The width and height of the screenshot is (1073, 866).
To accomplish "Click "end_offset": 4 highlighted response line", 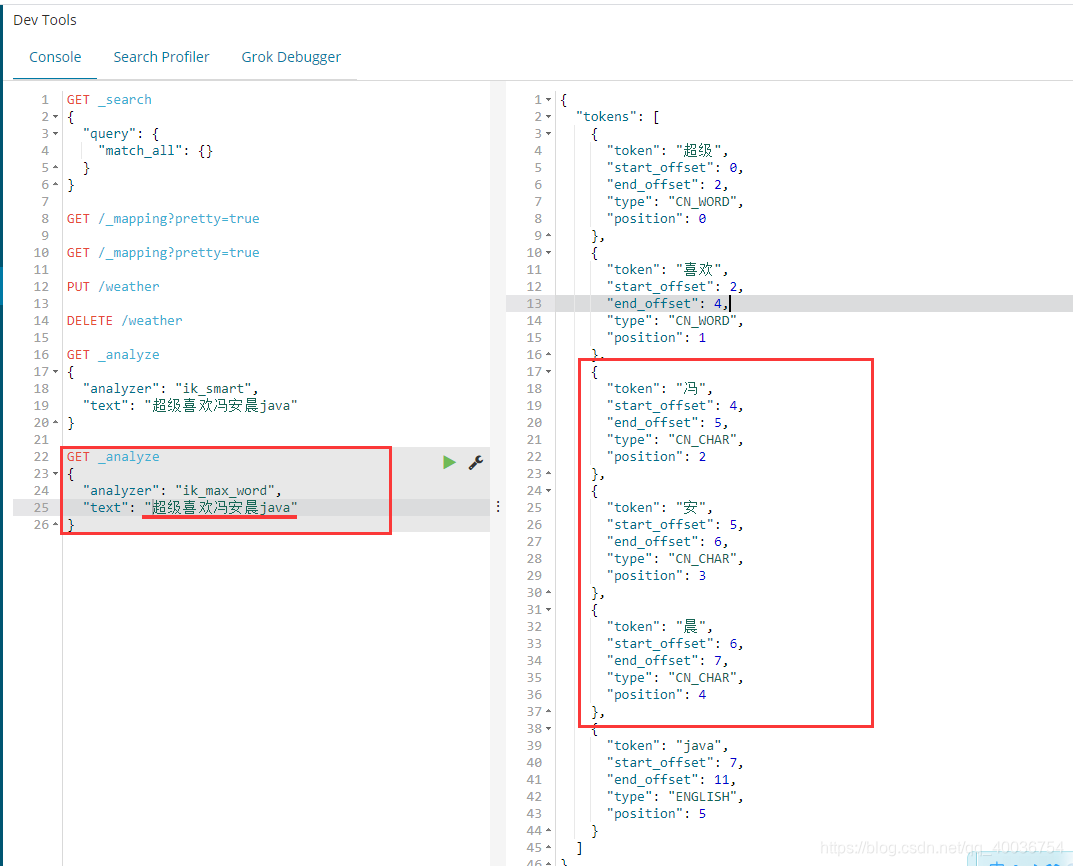I will pyautogui.click(x=668, y=304).
